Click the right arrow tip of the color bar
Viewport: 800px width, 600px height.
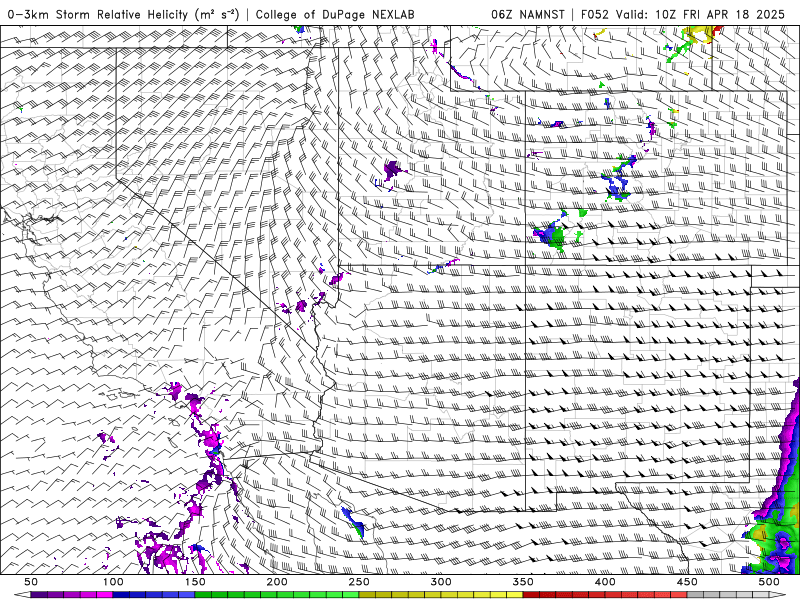pos(778,595)
